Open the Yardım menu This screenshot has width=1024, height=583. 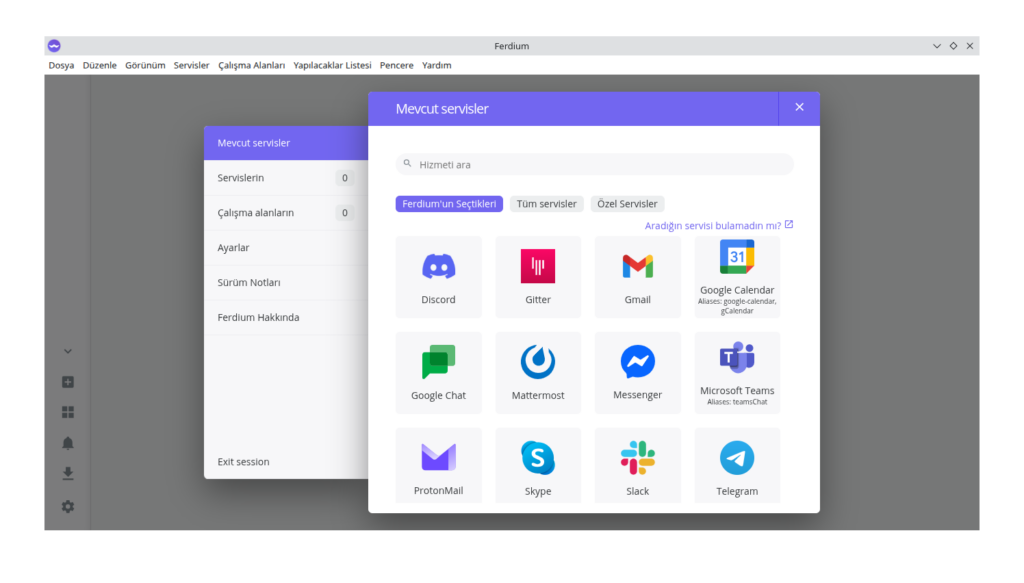(436, 65)
